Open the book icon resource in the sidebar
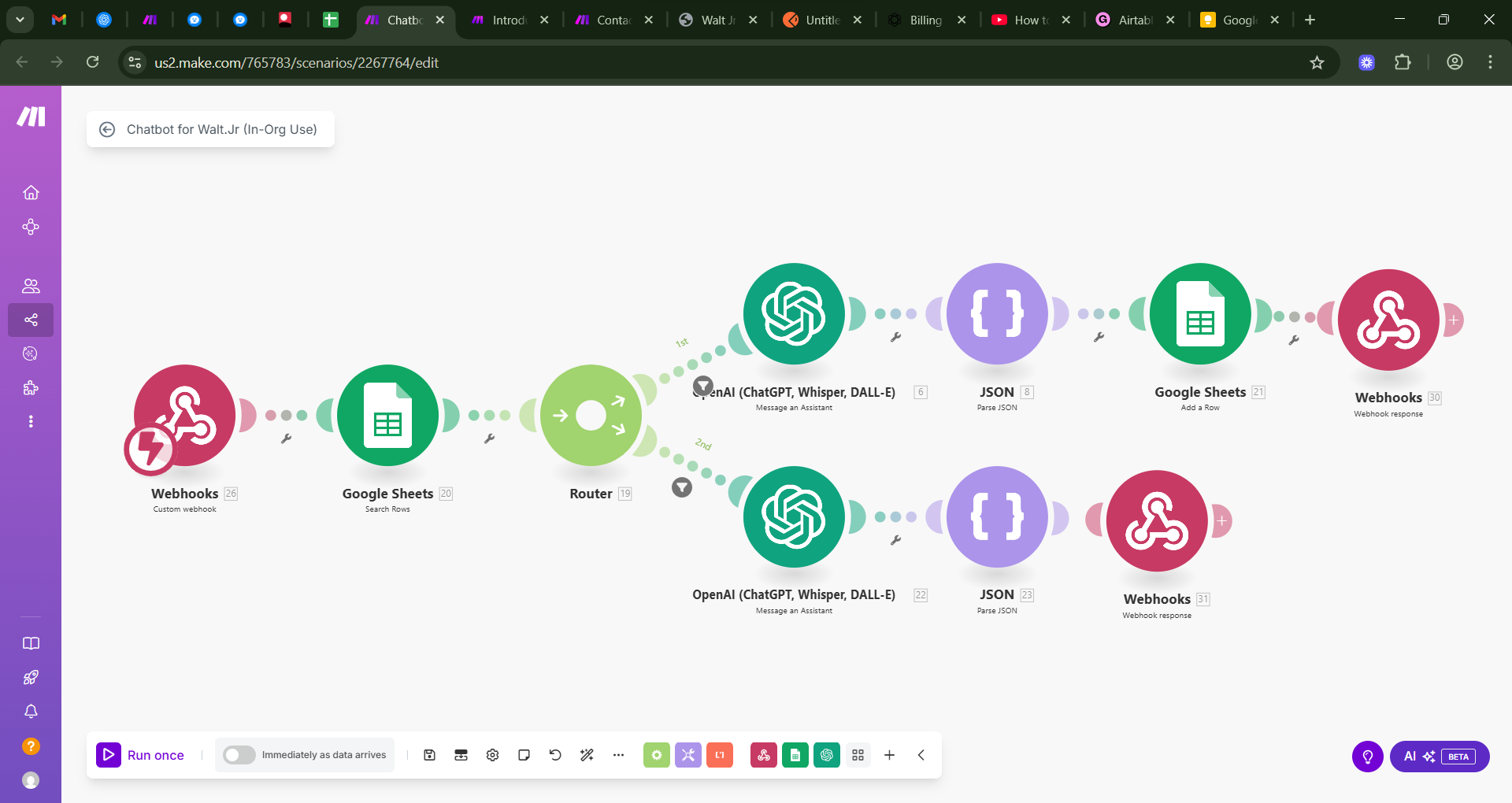This screenshot has width=1512, height=803. click(31, 643)
